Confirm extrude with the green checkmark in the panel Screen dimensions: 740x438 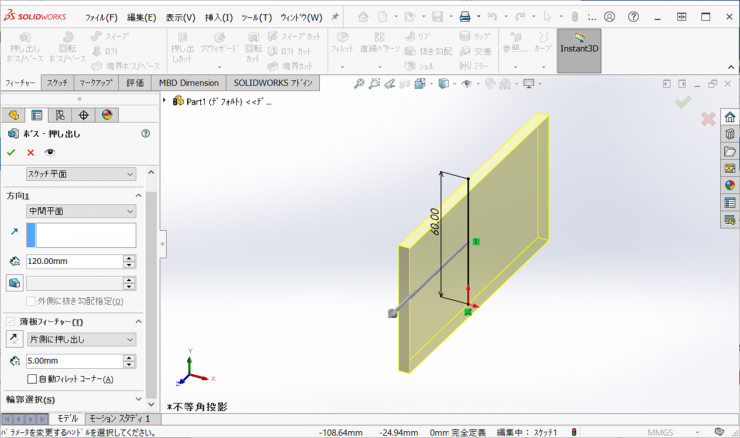[x=11, y=152]
